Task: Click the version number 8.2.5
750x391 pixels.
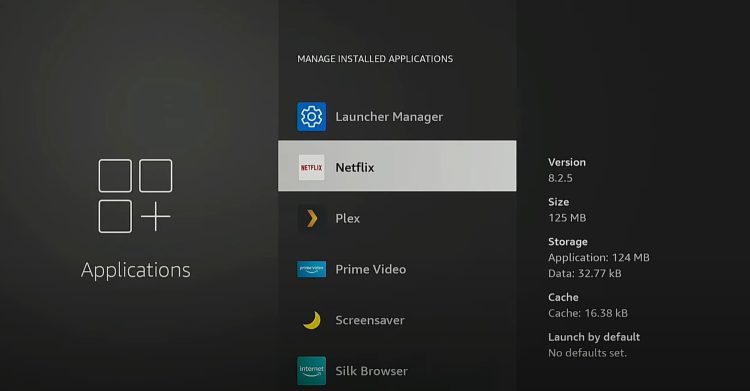Action: pyautogui.click(x=560, y=178)
